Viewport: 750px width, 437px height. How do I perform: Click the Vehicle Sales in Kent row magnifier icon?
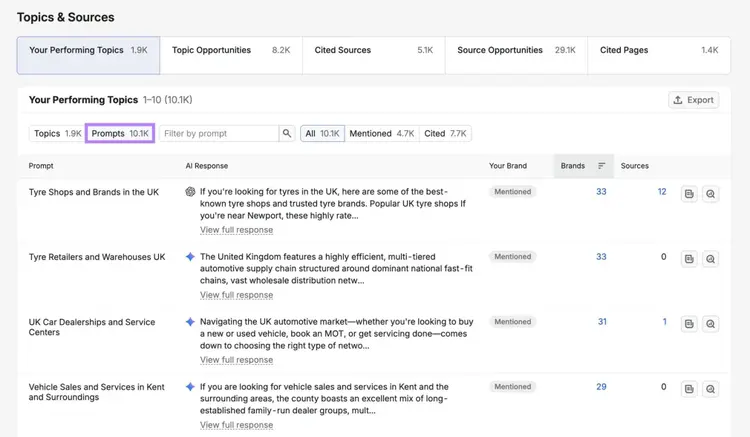click(x=710, y=389)
